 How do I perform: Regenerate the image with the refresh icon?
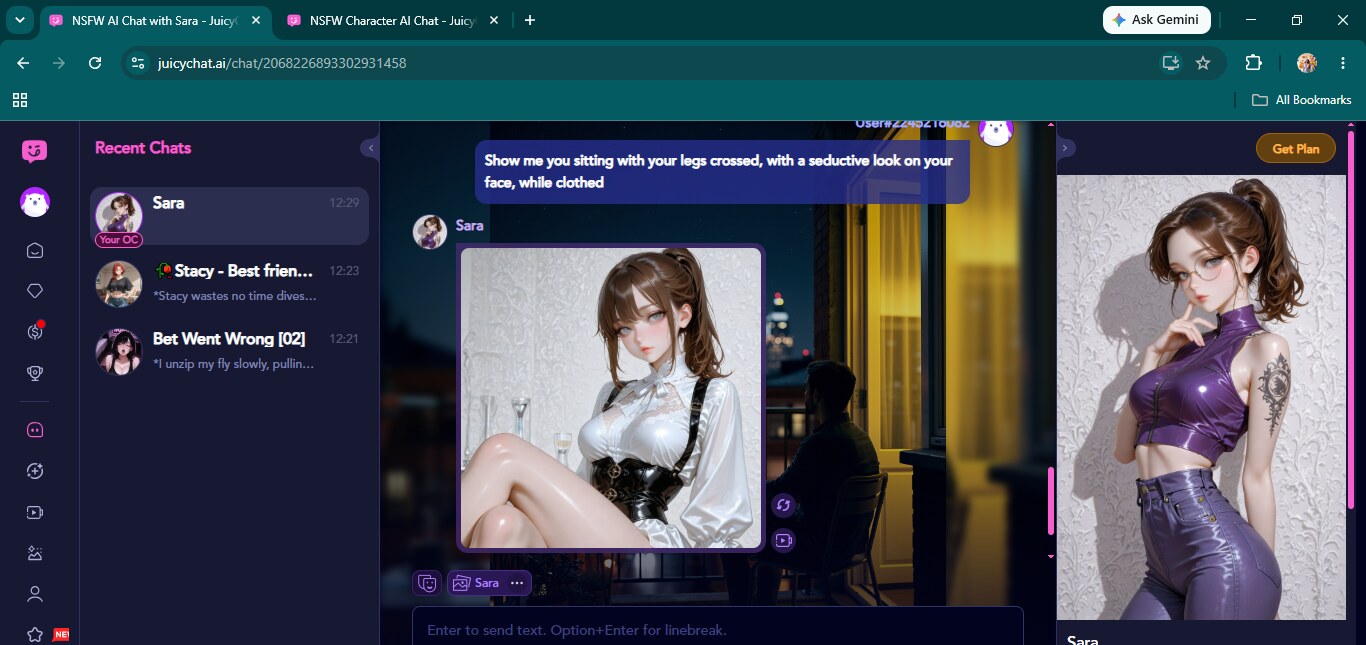click(783, 505)
